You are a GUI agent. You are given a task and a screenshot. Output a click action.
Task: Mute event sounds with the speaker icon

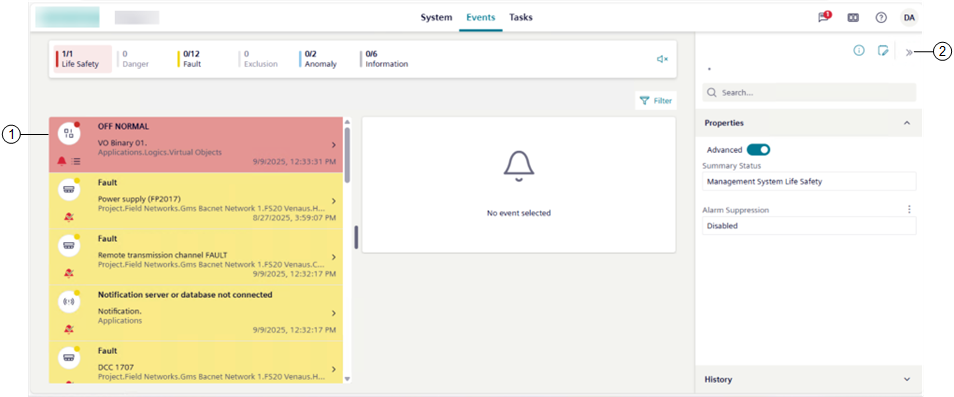[x=663, y=59]
